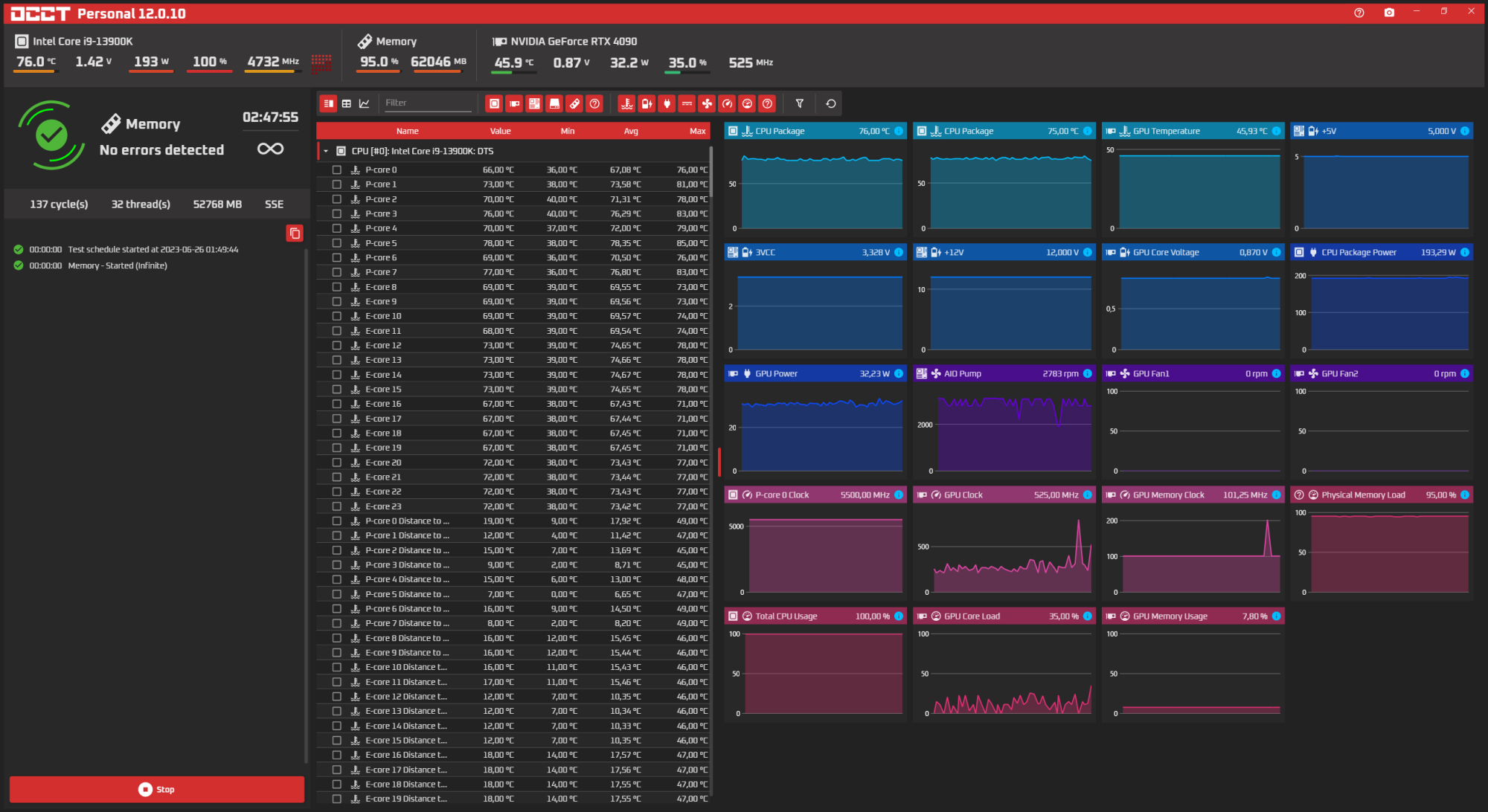Screen dimensions: 1488x812
Task: Click the "Test schedule started" log entry
Action: (153, 250)
